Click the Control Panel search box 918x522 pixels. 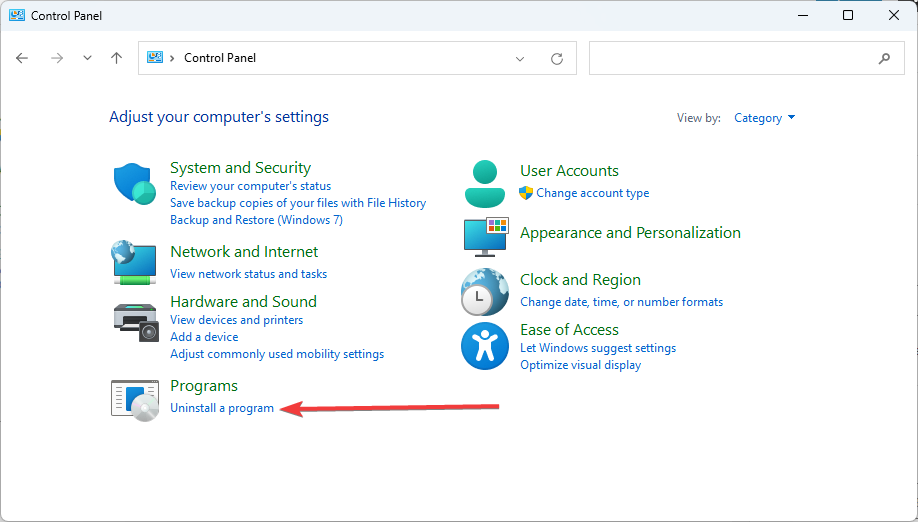point(746,58)
